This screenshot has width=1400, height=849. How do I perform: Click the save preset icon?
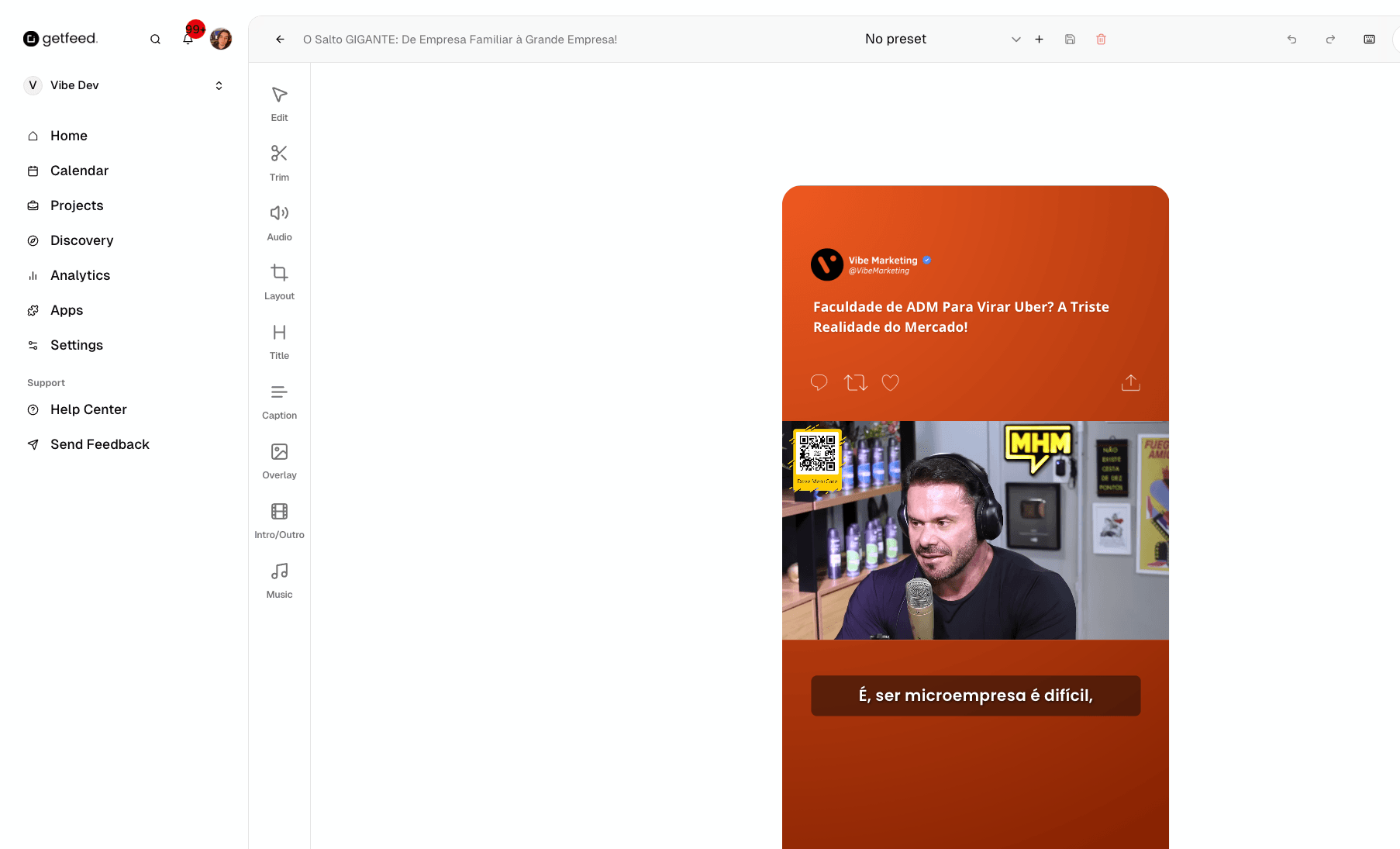(1070, 39)
